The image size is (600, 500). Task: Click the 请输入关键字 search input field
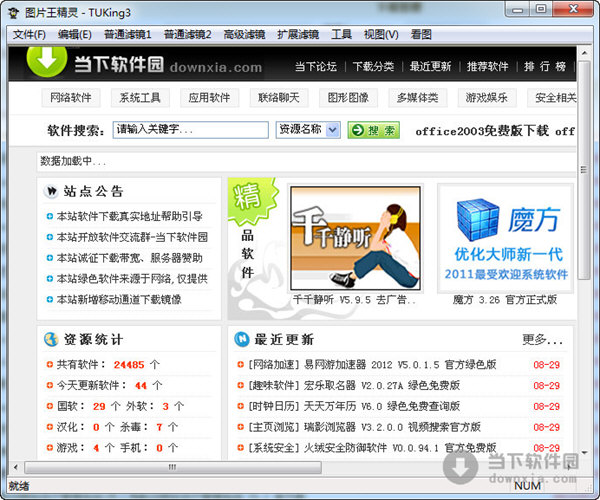tap(190, 130)
